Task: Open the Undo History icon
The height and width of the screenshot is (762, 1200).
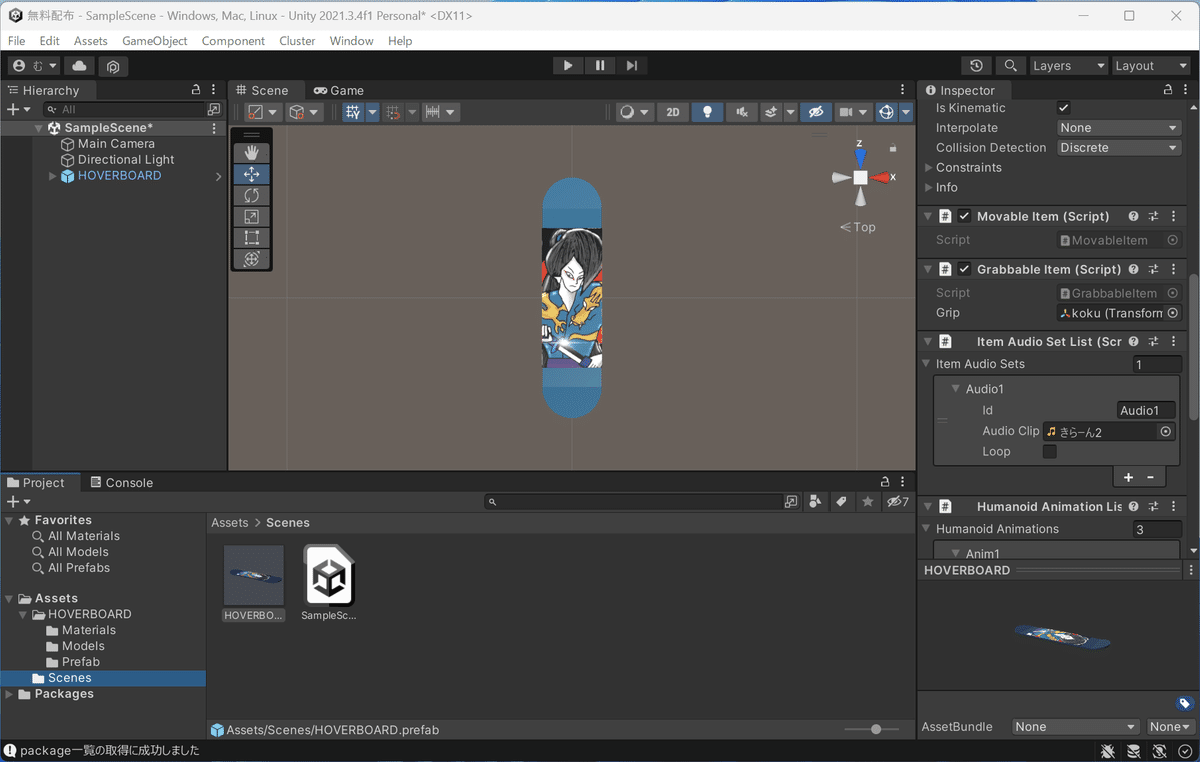Action: 976,66
